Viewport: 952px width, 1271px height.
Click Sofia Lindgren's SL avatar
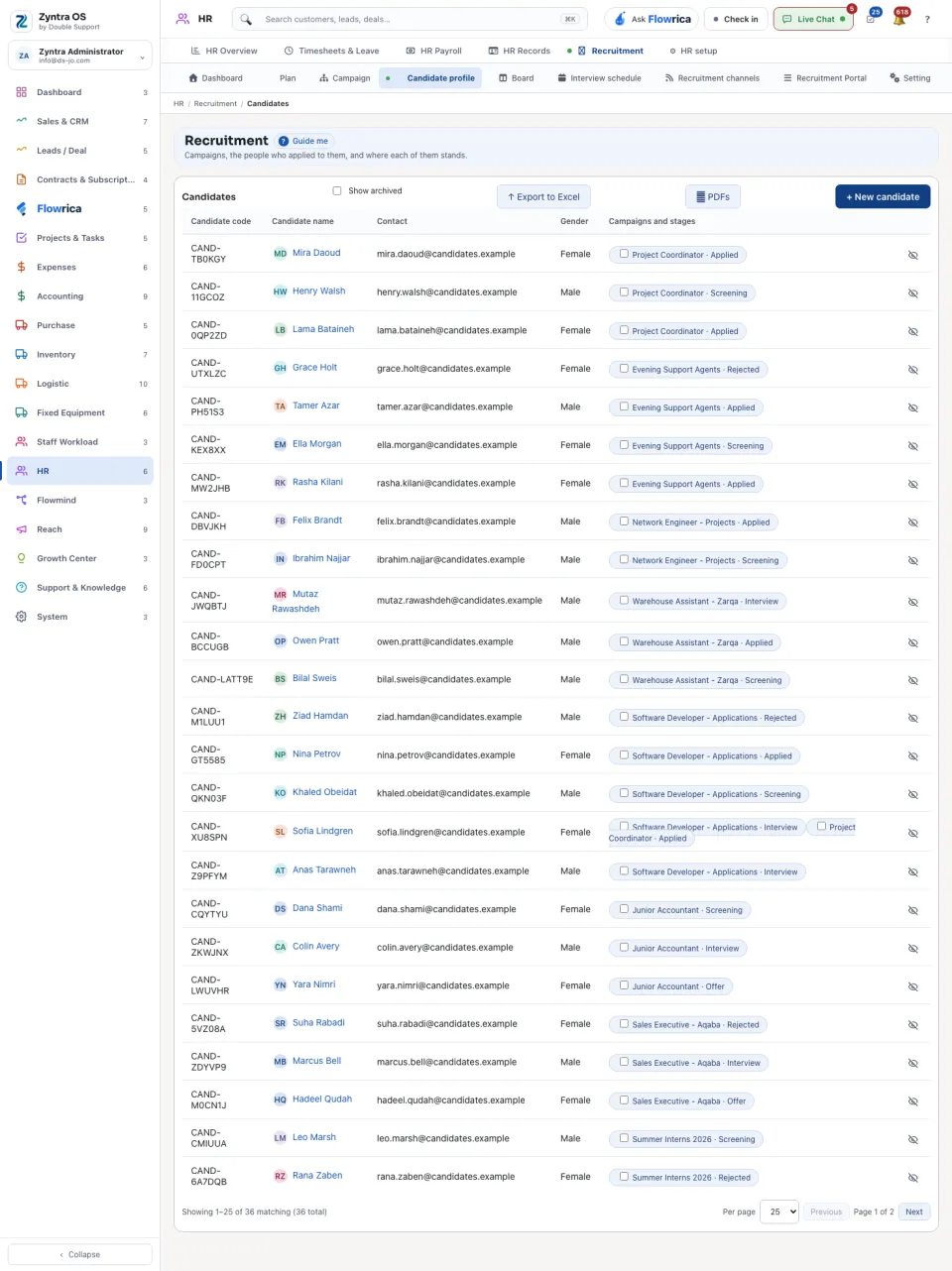280,832
